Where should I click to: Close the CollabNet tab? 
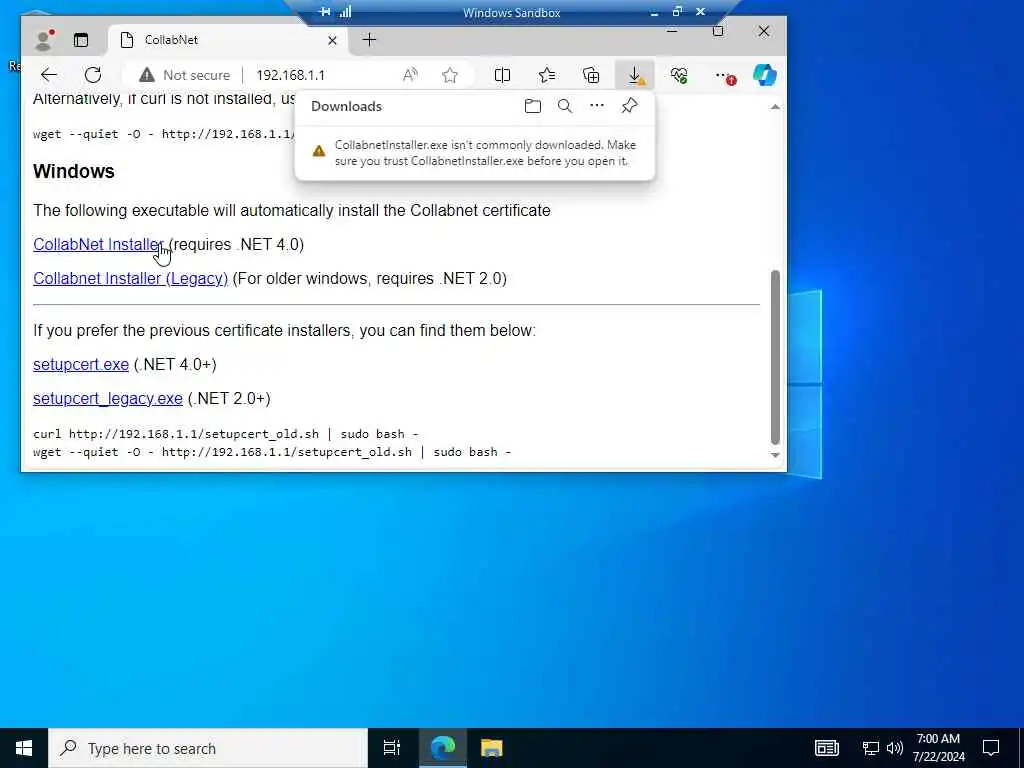pos(332,40)
